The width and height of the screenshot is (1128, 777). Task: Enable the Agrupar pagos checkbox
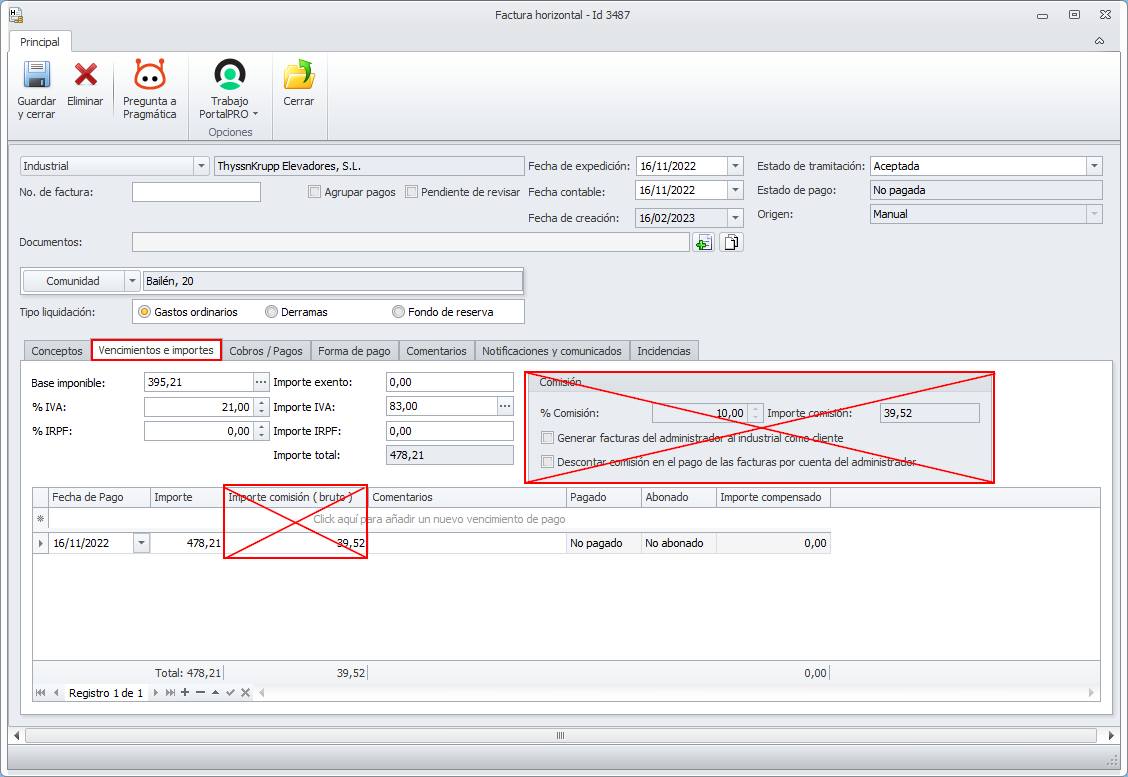pyautogui.click(x=315, y=192)
